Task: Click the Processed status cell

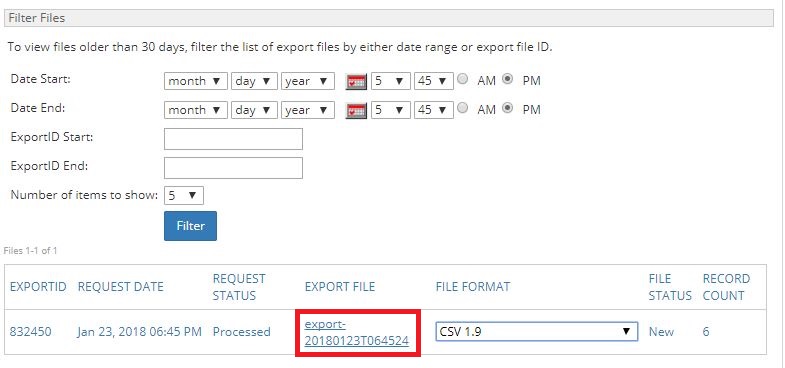Action: (241, 332)
